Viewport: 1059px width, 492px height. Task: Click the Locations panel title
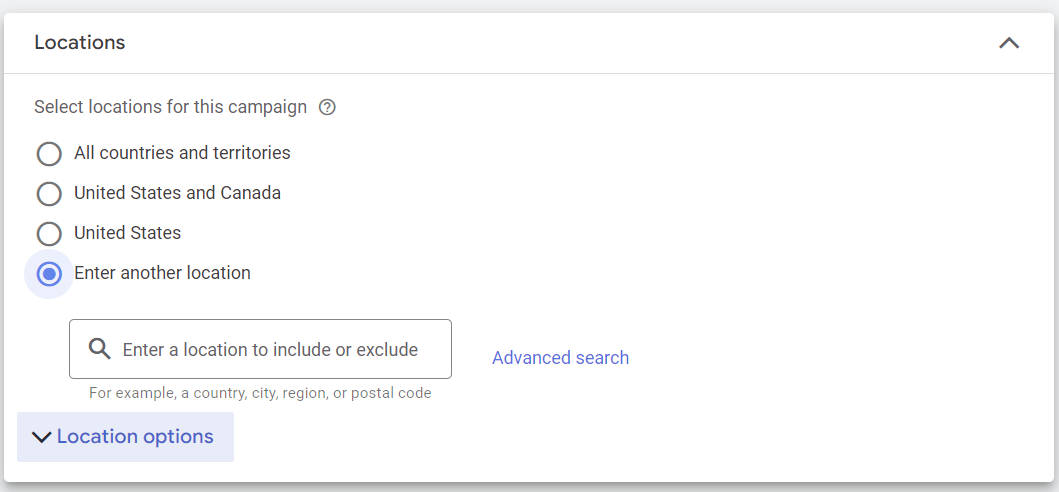(x=80, y=43)
